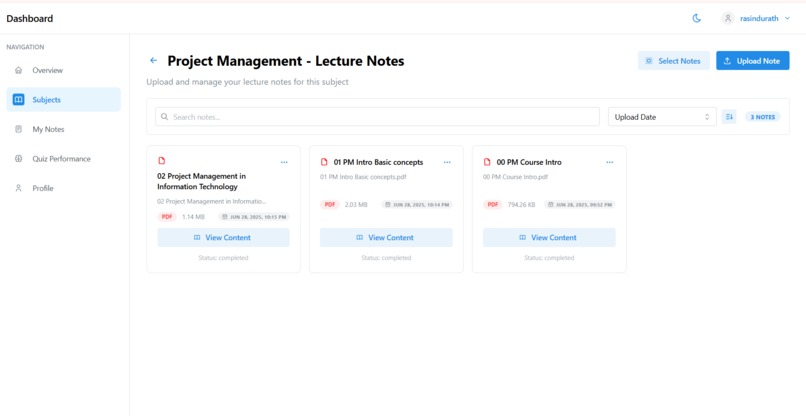Click the PDF badge on 1.14 MB note
Viewport: 806px width, 416px height.
click(167, 217)
